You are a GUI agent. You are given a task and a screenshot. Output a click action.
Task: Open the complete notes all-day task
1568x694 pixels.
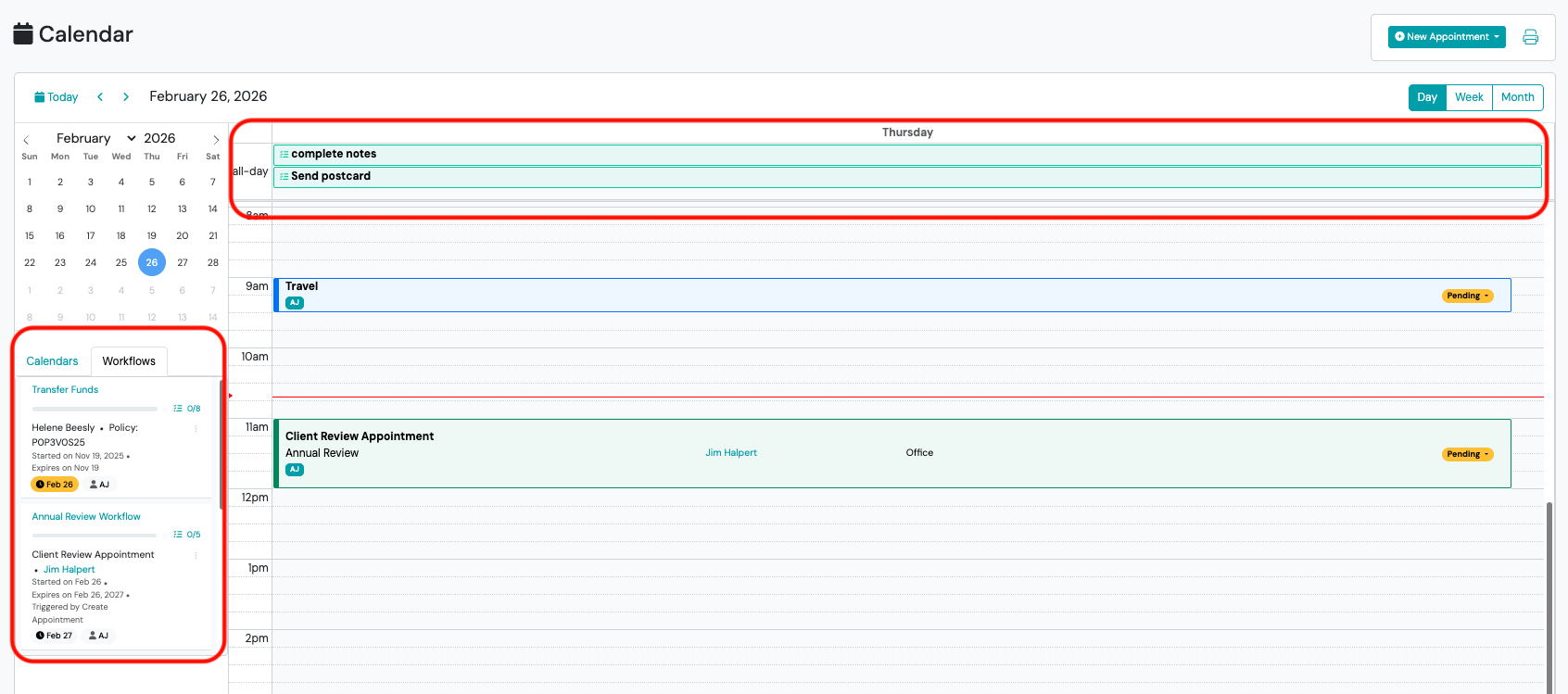[907, 155]
